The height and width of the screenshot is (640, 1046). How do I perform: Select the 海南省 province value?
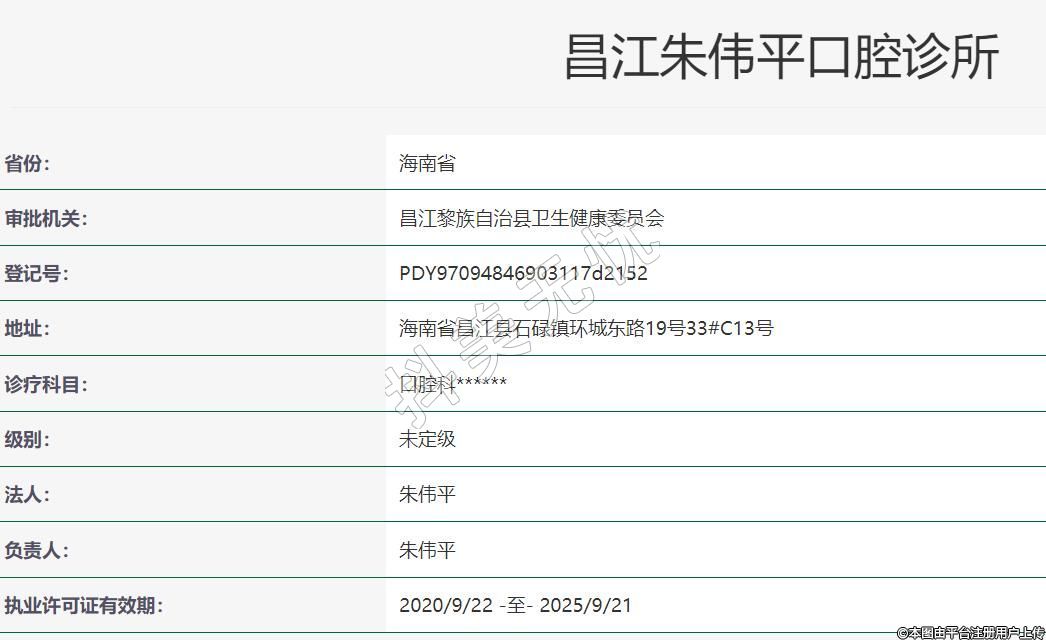tap(427, 164)
